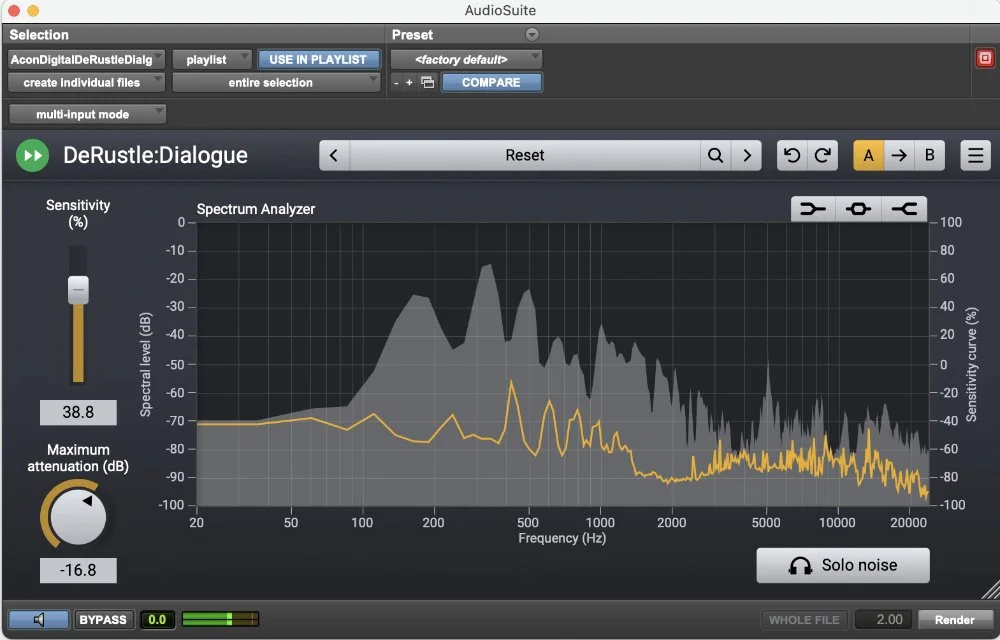Select the first sensitivity curve shape icon
This screenshot has height=640, width=1000.
pyautogui.click(x=813, y=209)
